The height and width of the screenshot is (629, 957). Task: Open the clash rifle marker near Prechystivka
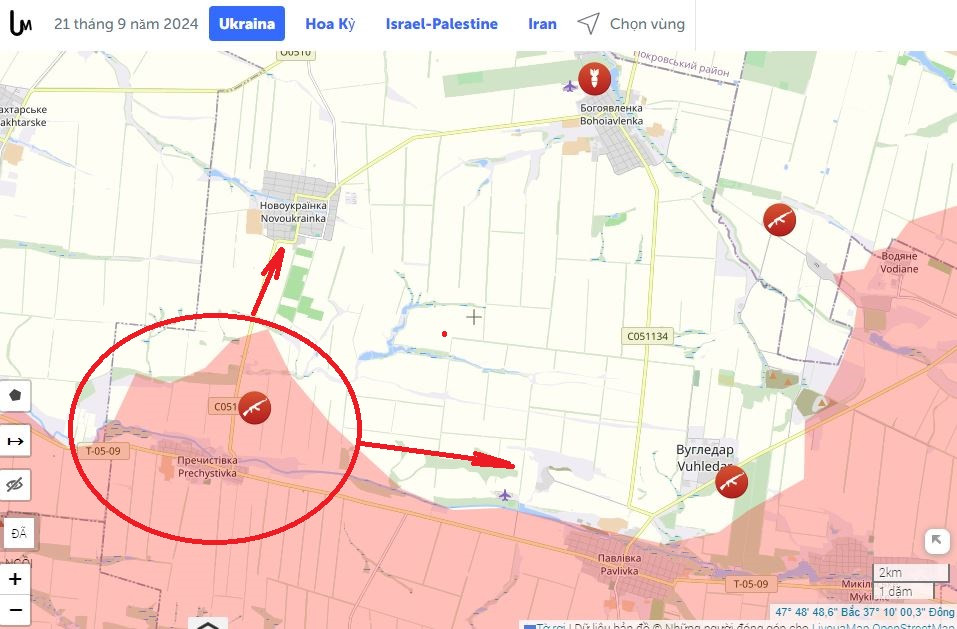[x=254, y=408]
